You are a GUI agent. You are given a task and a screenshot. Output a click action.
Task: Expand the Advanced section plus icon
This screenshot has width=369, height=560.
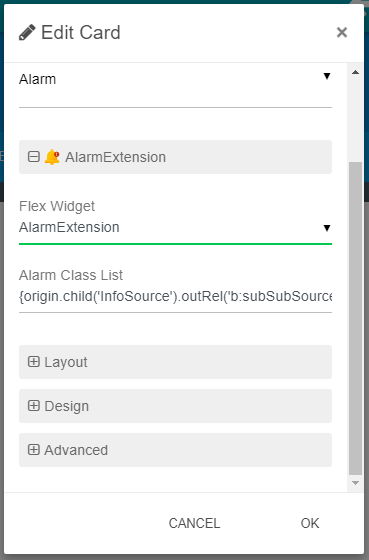[x=34, y=449]
